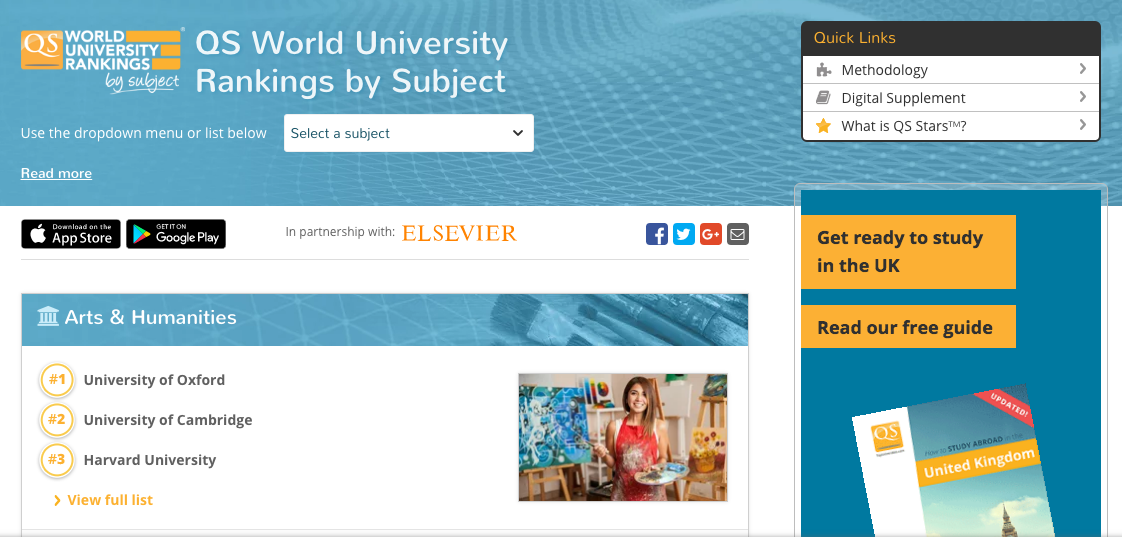View full list of Arts & Humanities
1122x537 pixels.
click(x=110, y=499)
